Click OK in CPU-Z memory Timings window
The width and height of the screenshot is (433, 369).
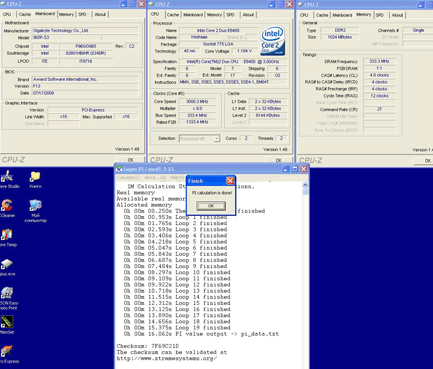(x=423, y=161)
